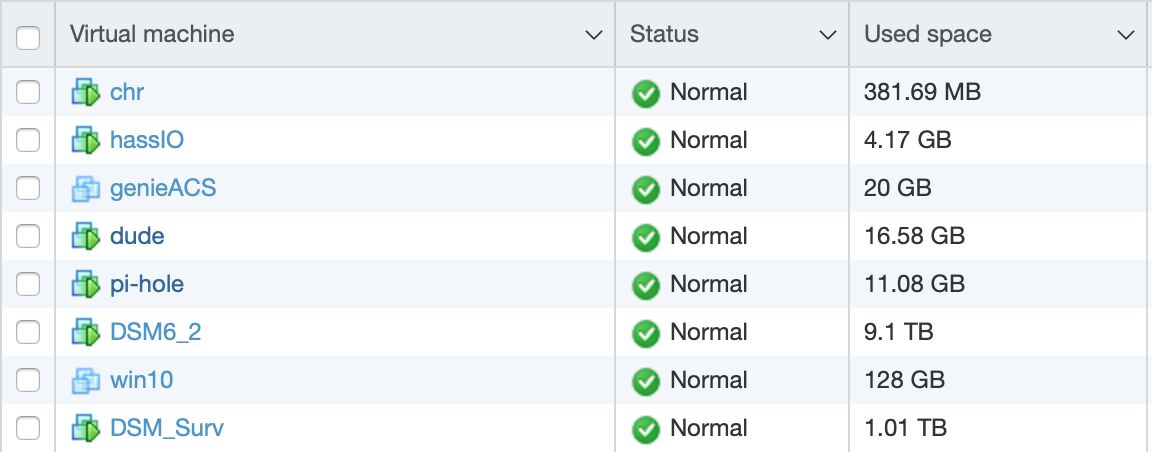1152x452 pixels.
Task: Click the VM icon next to DSM6_2
Action: [x=86, y=333]
